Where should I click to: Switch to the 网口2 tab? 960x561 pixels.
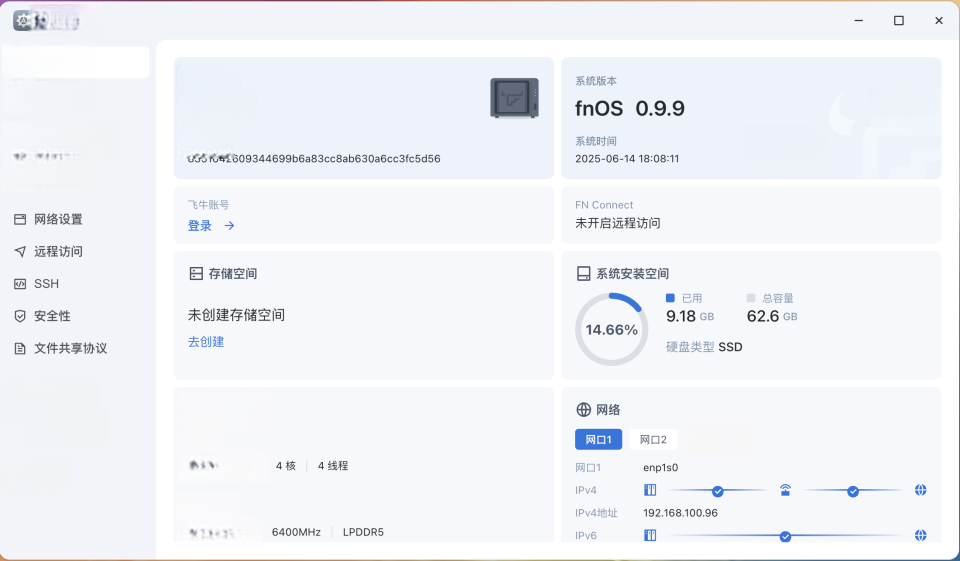[x=653, y=439]
